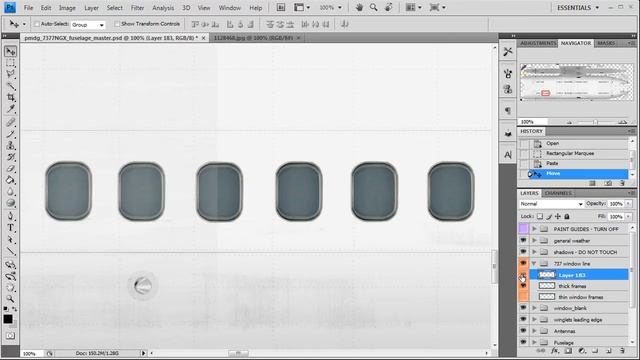The image size is (640, 360).
Task: Adjust the Navigator zoom slider
Action: coord(595,122)
